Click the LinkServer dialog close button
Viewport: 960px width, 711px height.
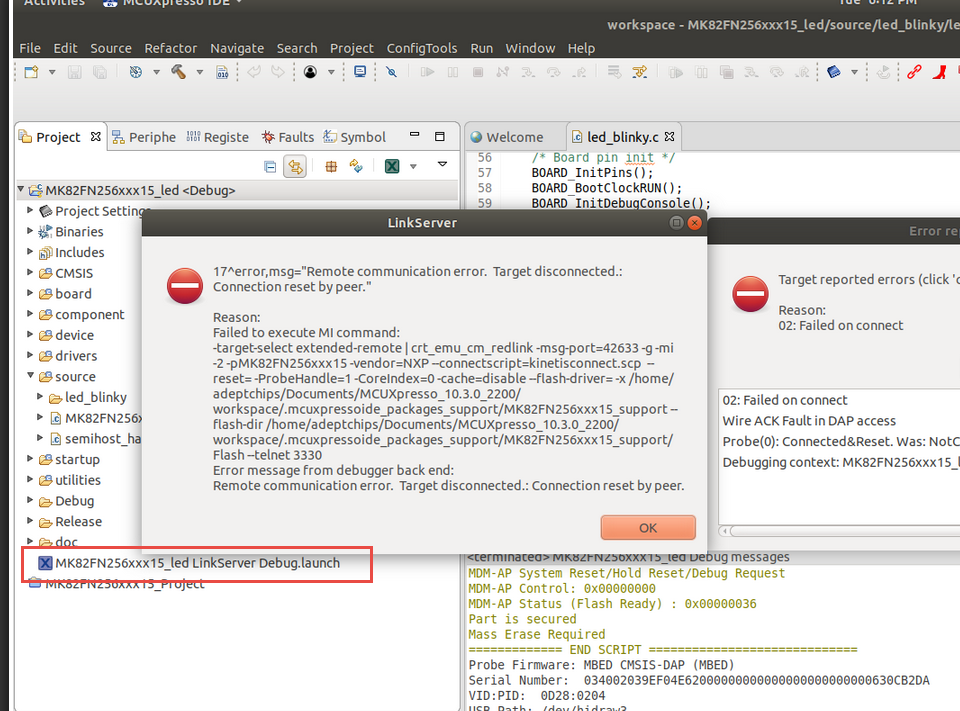tap(694, 223)
